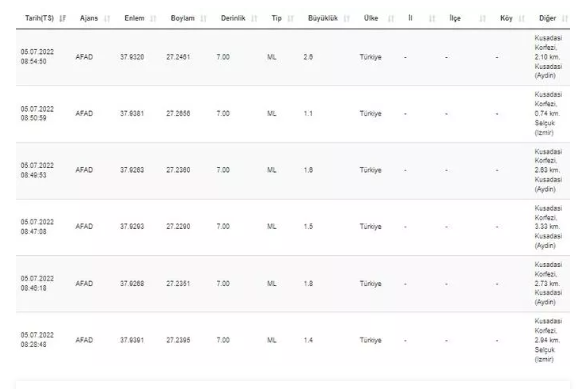Sort by Enlem using its arrow icon
The width and height of the screenshot is (584, 389).
point(153,18)
